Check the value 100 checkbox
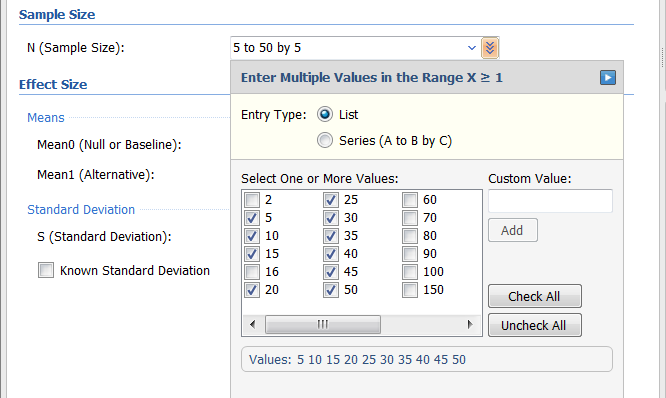 pos(410,271)
